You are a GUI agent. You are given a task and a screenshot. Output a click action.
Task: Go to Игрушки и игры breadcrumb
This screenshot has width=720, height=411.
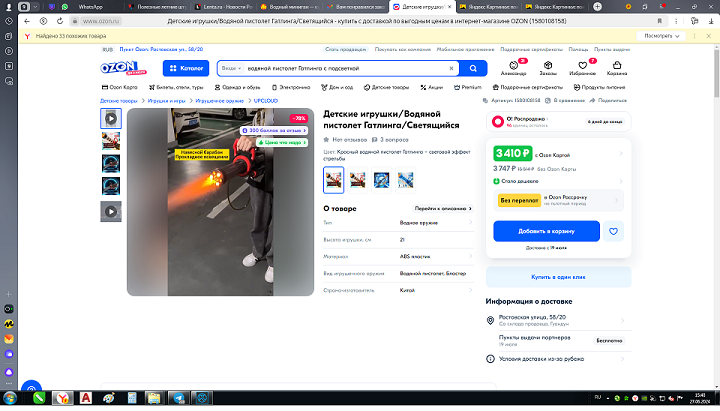[x=166, y=101]
